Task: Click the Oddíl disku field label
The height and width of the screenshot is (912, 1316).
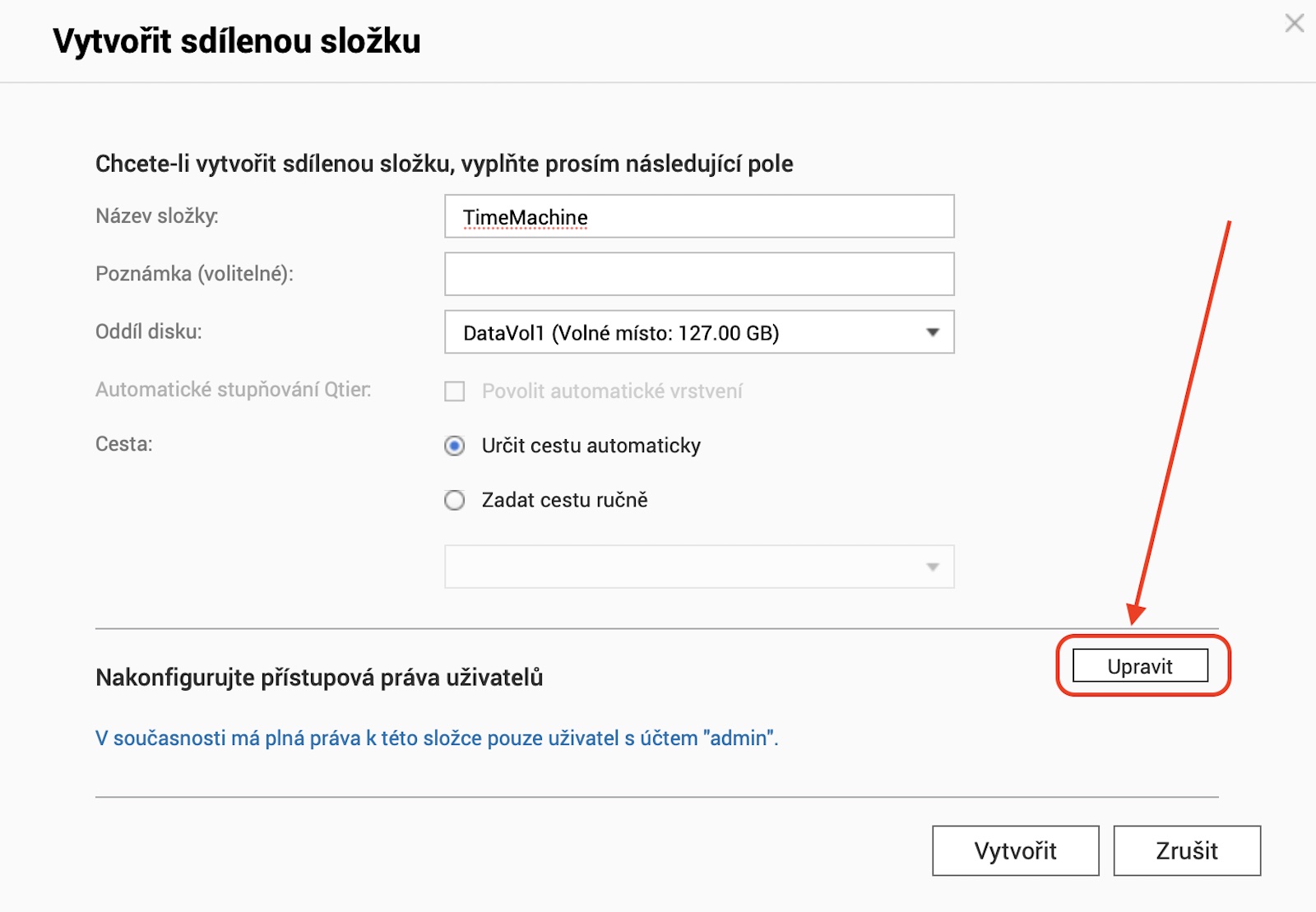Action: (x=149, y=332)
